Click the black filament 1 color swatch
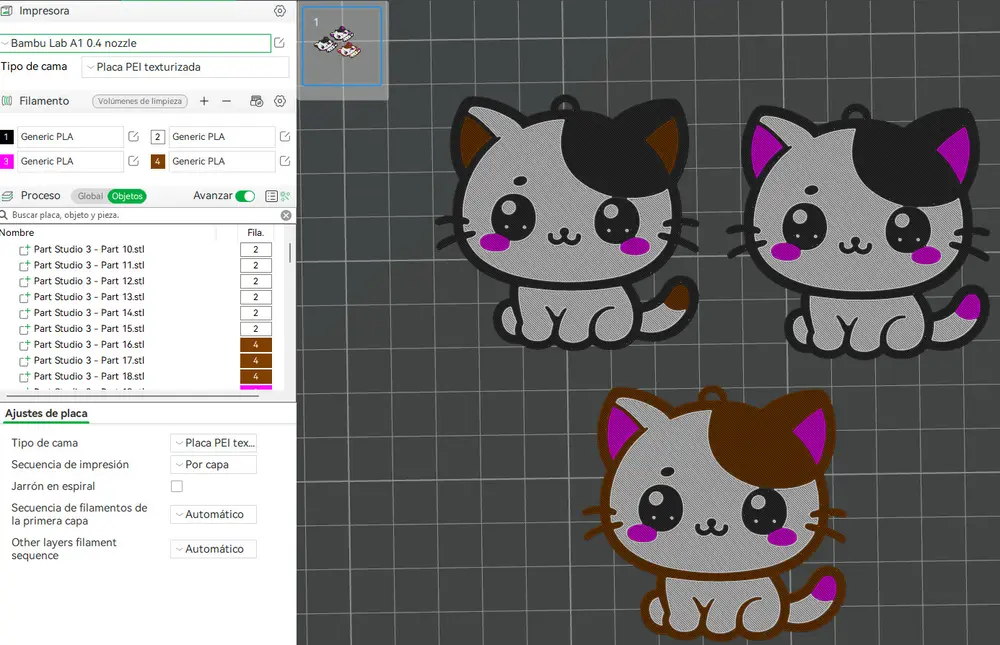 pyautogui.click(x=6, y=137)
